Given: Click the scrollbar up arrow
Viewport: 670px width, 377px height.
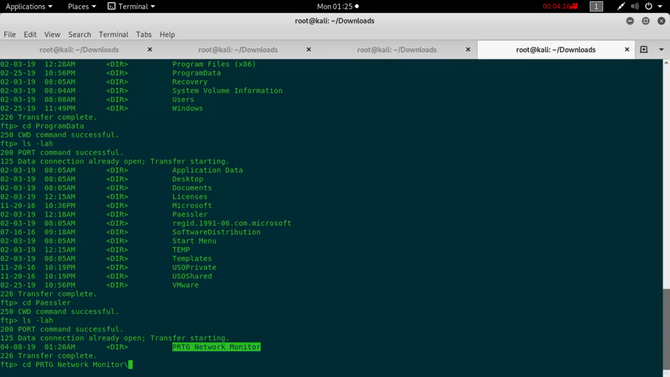Looking at the screenshot, I should pos(666,62).
